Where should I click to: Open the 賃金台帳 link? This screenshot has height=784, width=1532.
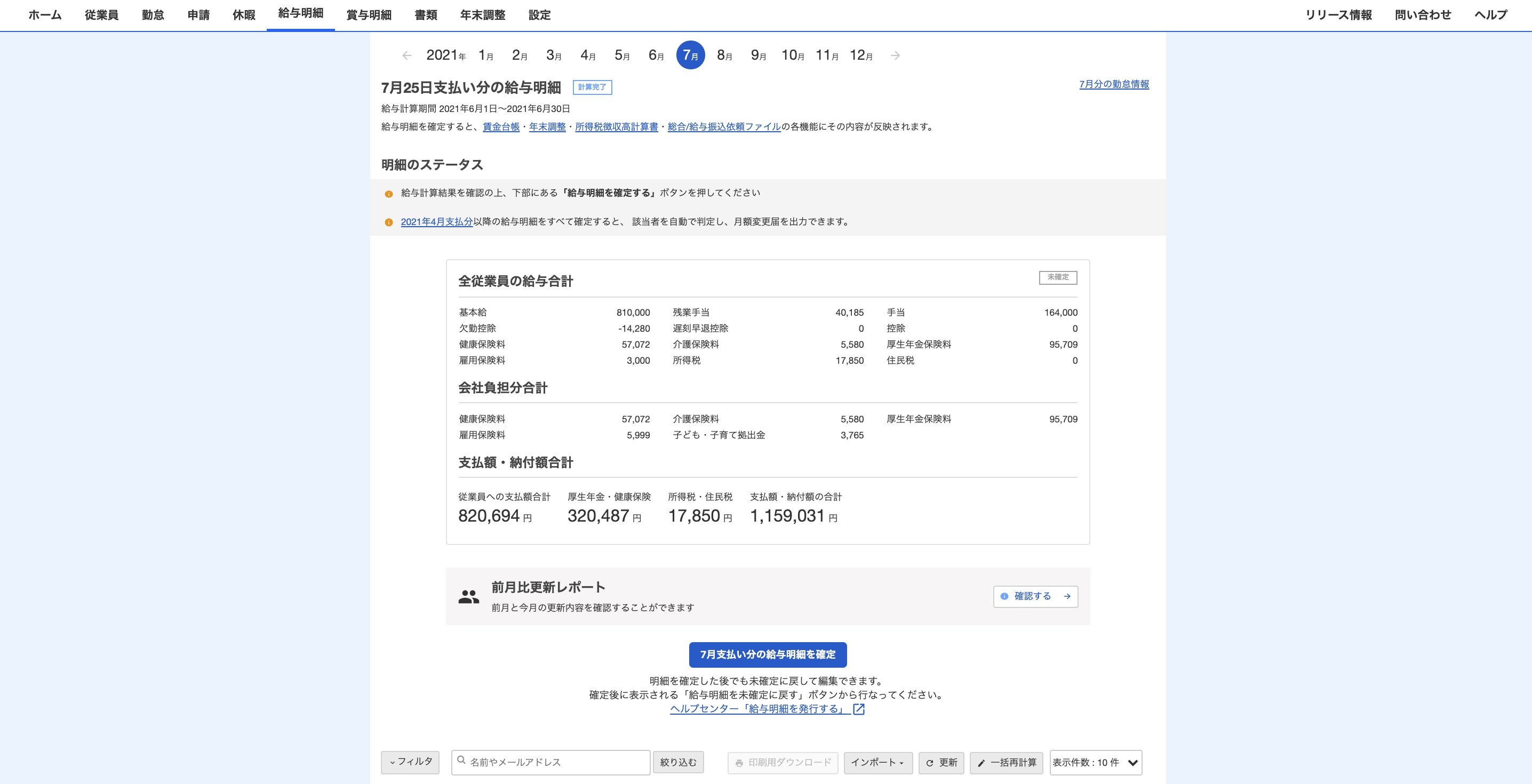tap(501, 127)
